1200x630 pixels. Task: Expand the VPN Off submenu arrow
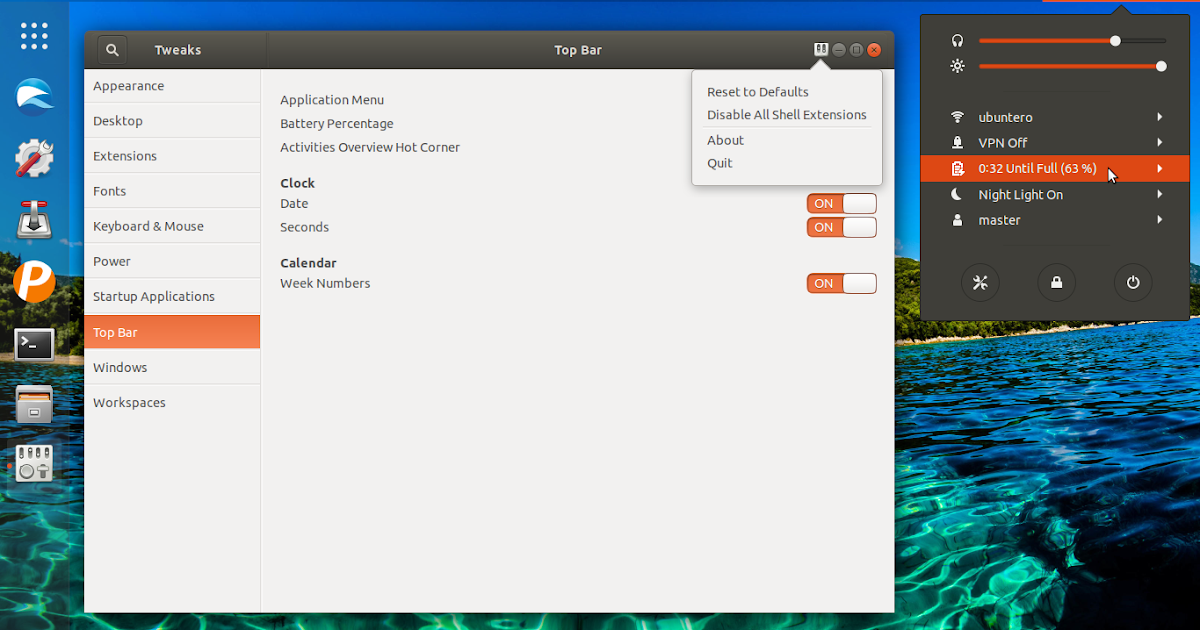pos(1160,143)
